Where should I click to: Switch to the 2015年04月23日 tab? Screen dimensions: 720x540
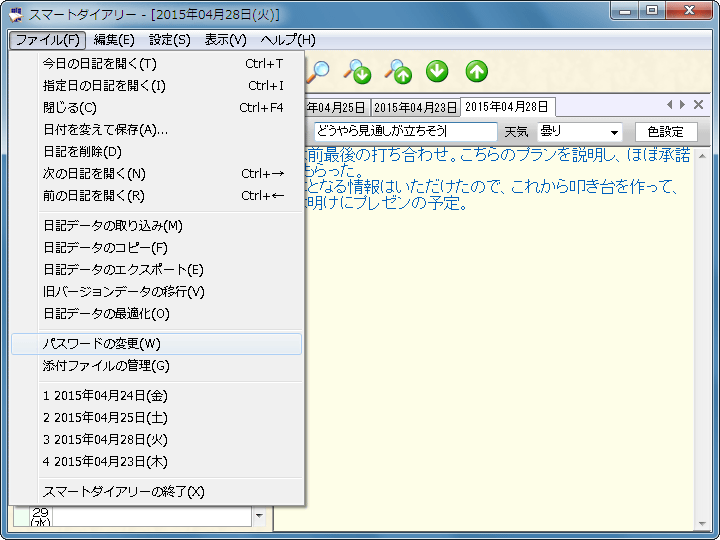pyautogui.click(x=415, y=107)
